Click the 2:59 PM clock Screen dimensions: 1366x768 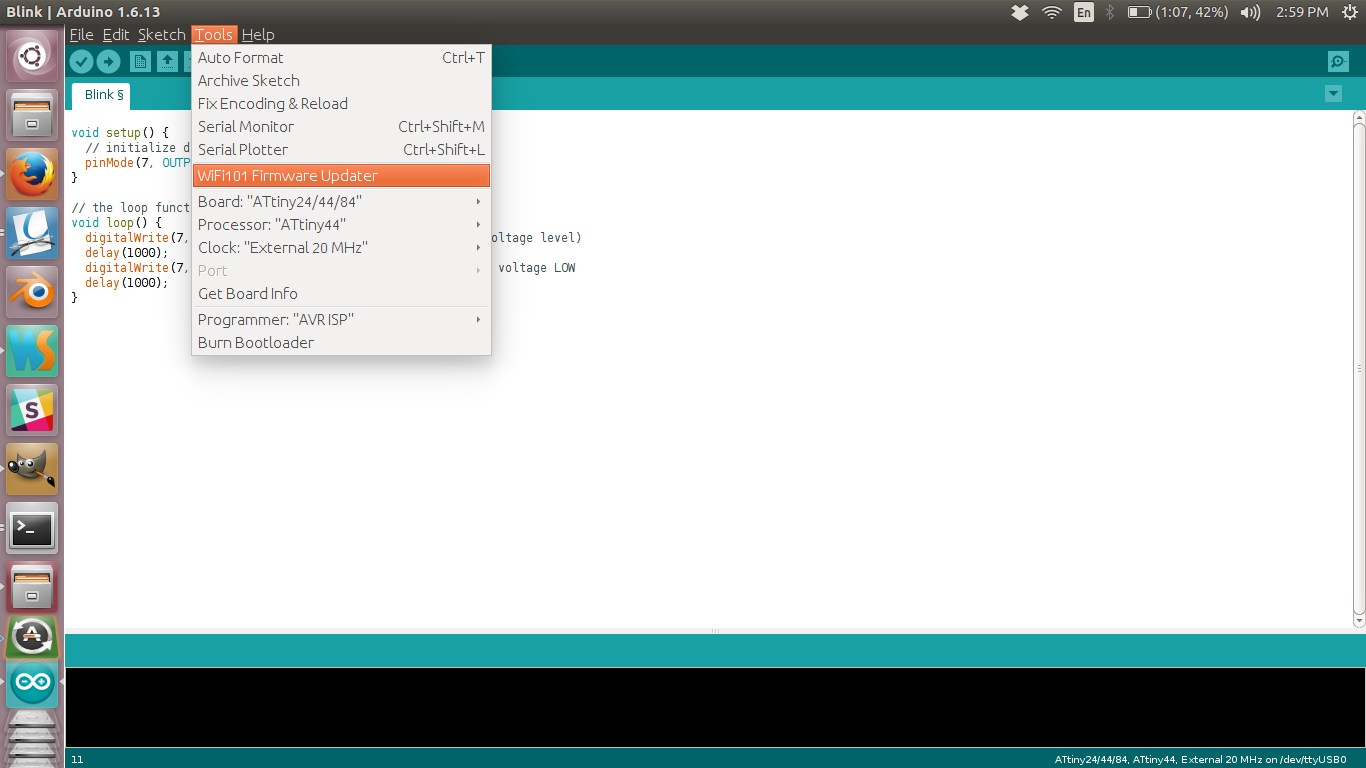tap(1302, 12)
